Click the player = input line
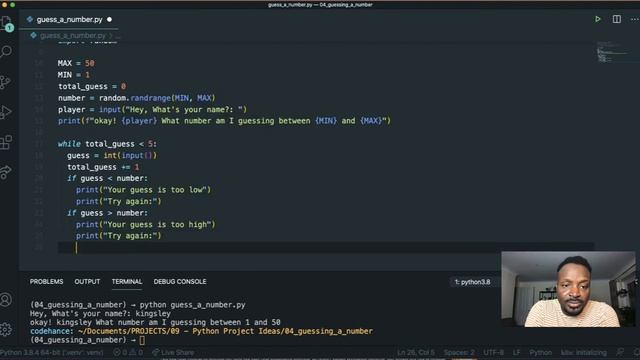 pos(152,109)
